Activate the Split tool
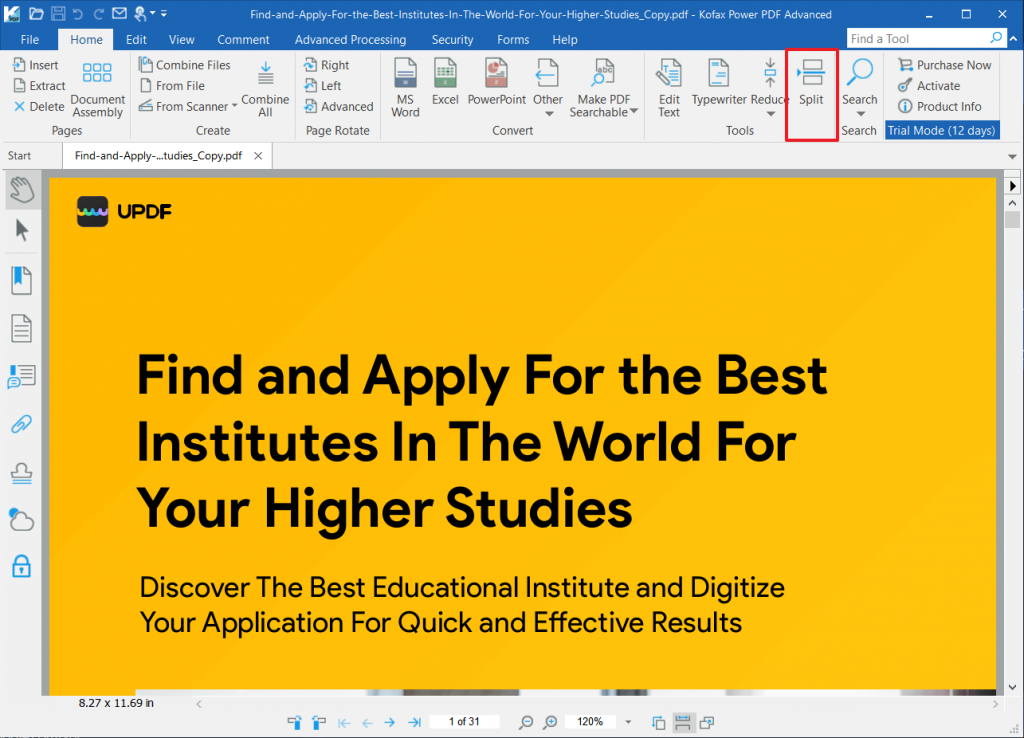The image size is (1024, 738). pyautogui.click(x=811, y=85)
